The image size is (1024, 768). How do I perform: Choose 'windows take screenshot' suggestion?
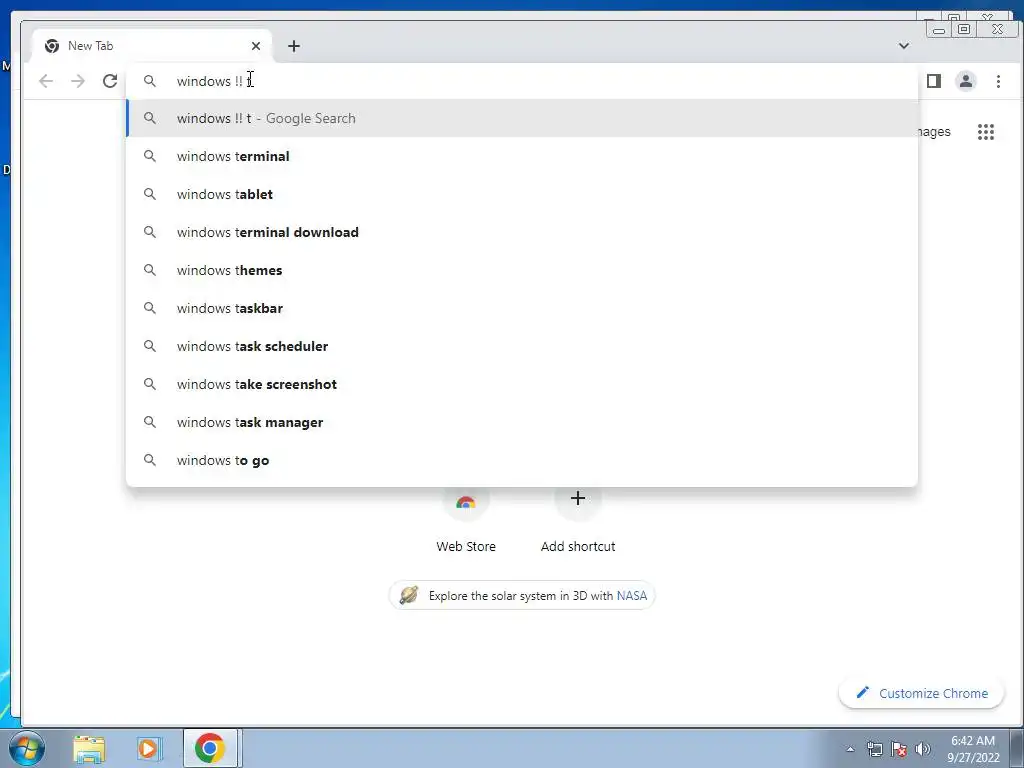click(x=522, y=384)
